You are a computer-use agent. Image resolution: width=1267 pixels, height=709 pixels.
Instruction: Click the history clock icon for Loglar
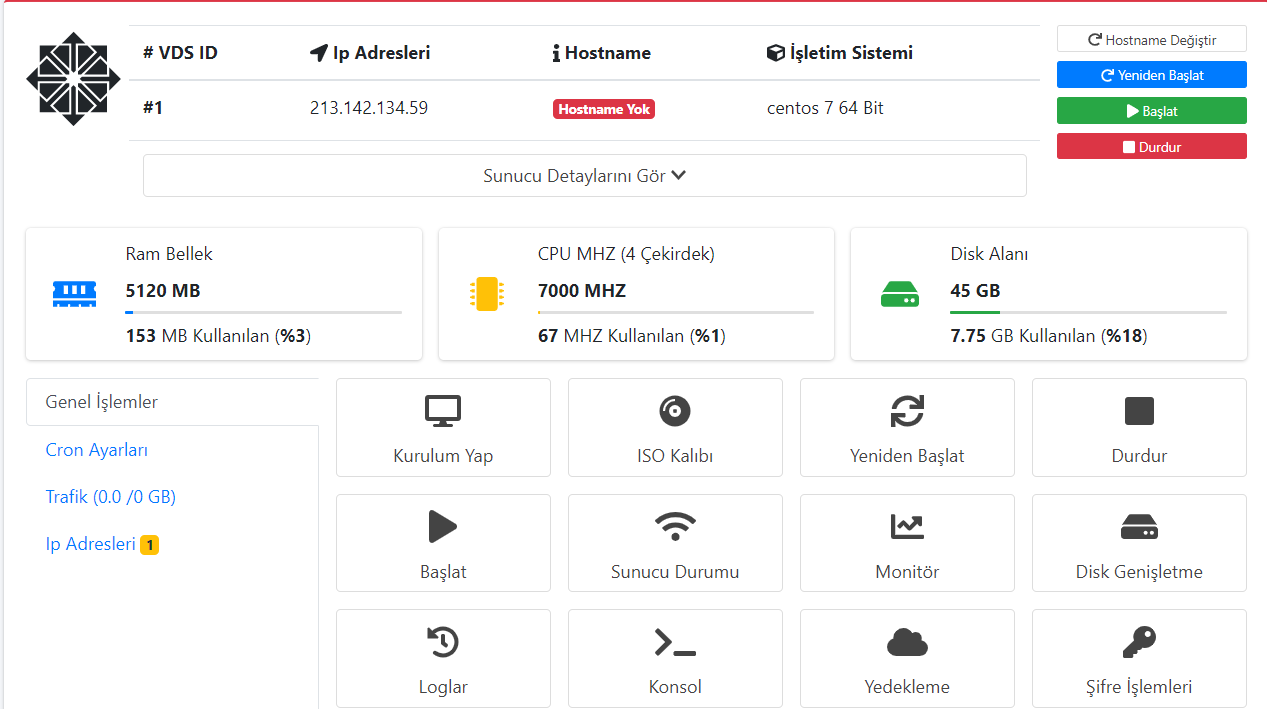[443, 642]
